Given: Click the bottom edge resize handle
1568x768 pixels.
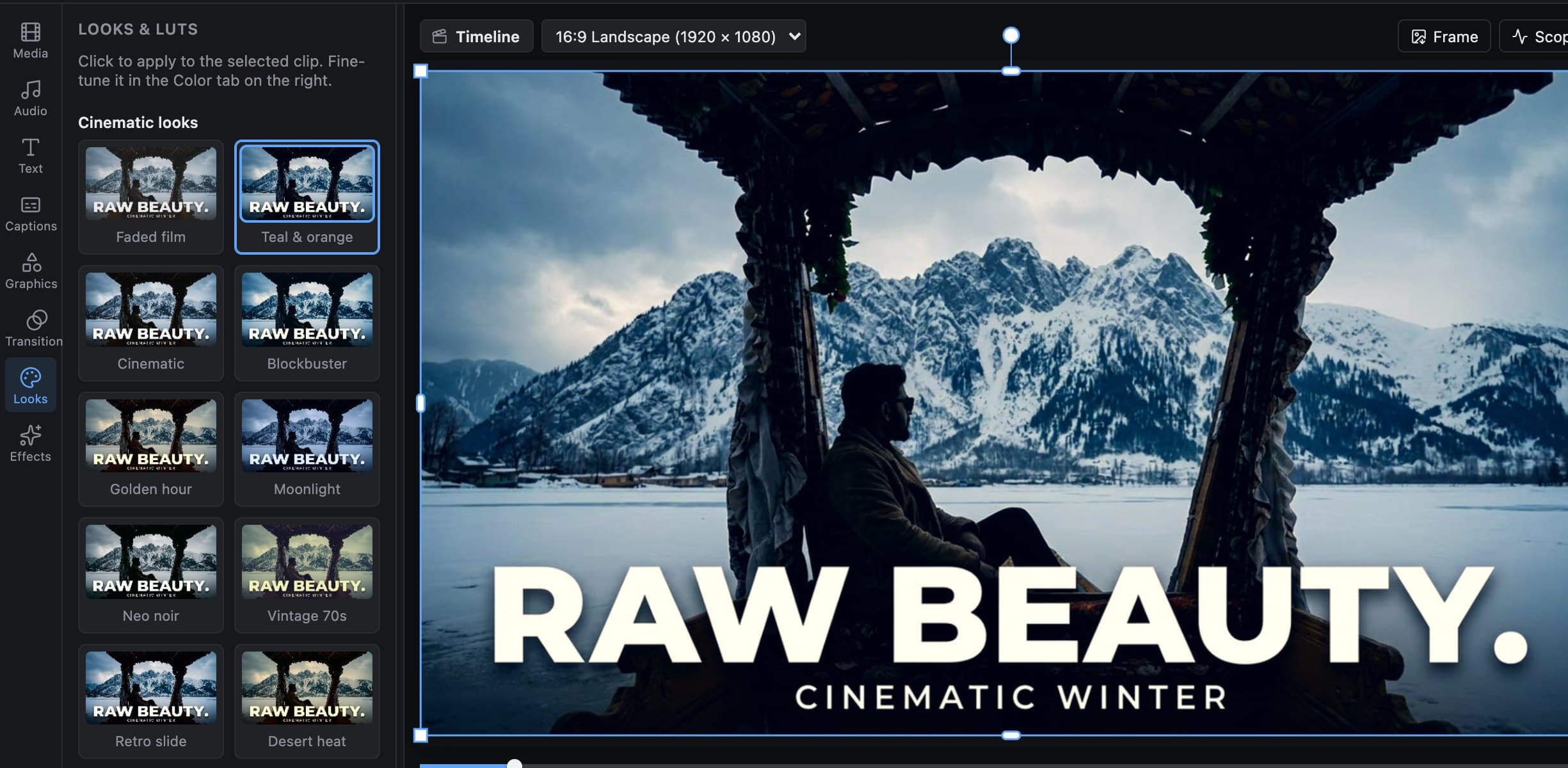Looking at the screenshot, I should pos(1011,735).
